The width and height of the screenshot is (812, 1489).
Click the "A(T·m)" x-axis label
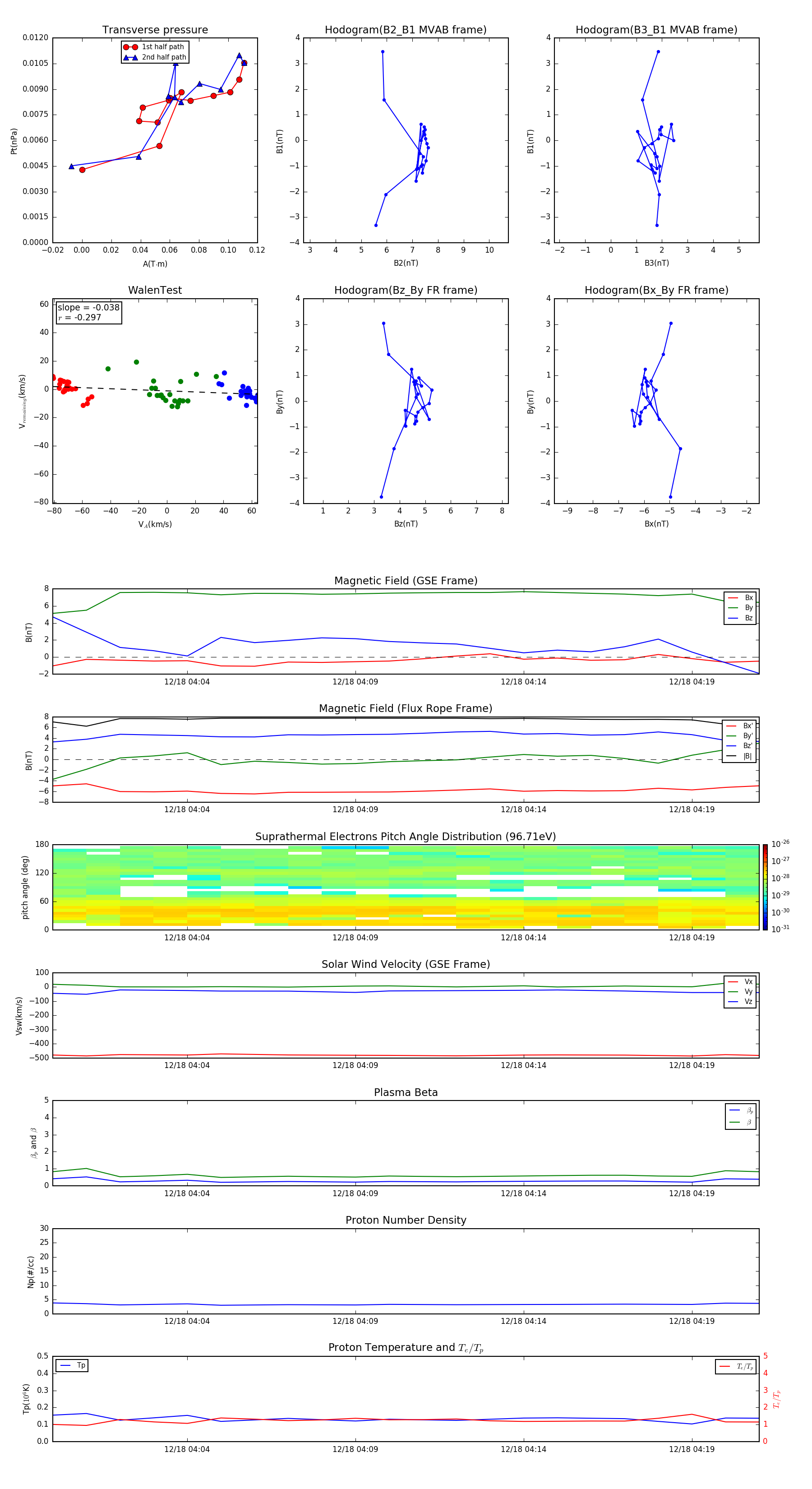point(155,264)
